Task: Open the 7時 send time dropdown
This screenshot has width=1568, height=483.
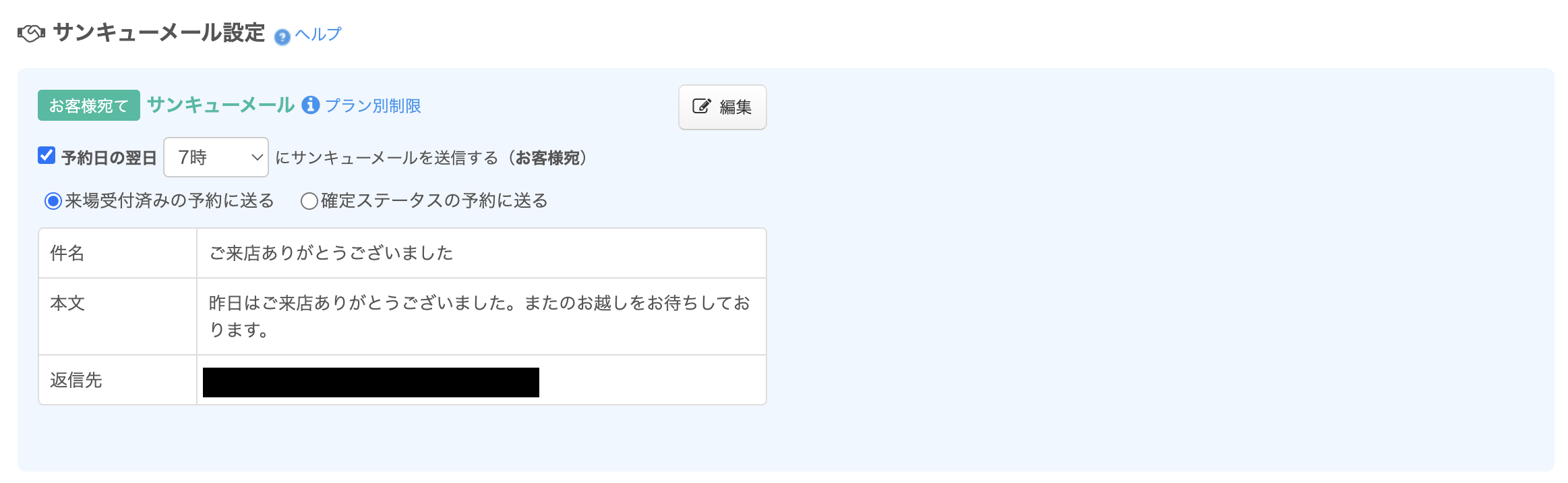Action: [216, 157]
